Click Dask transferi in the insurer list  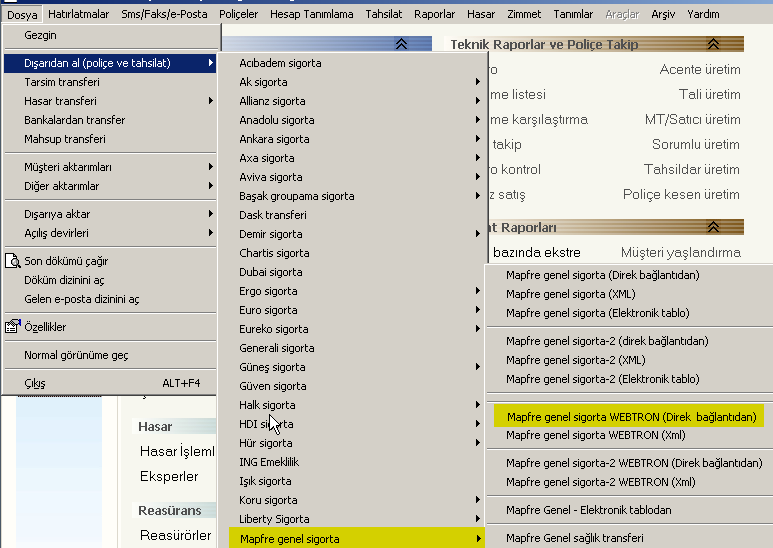[273, 215]
